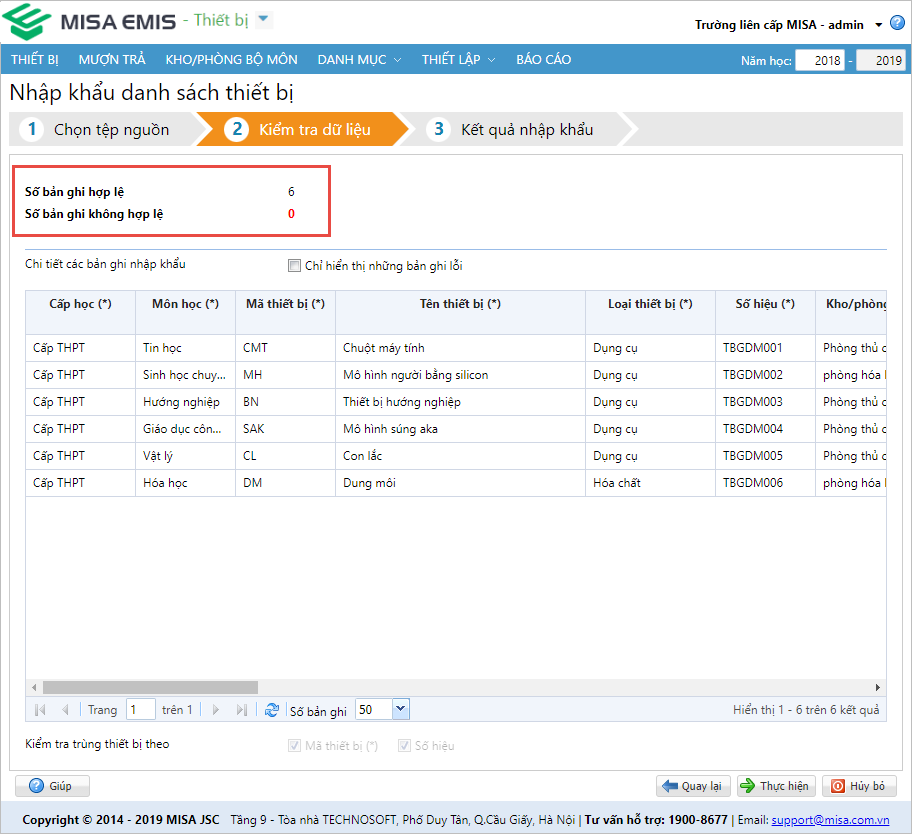Click the Thực hiện button

click(776, 786)
